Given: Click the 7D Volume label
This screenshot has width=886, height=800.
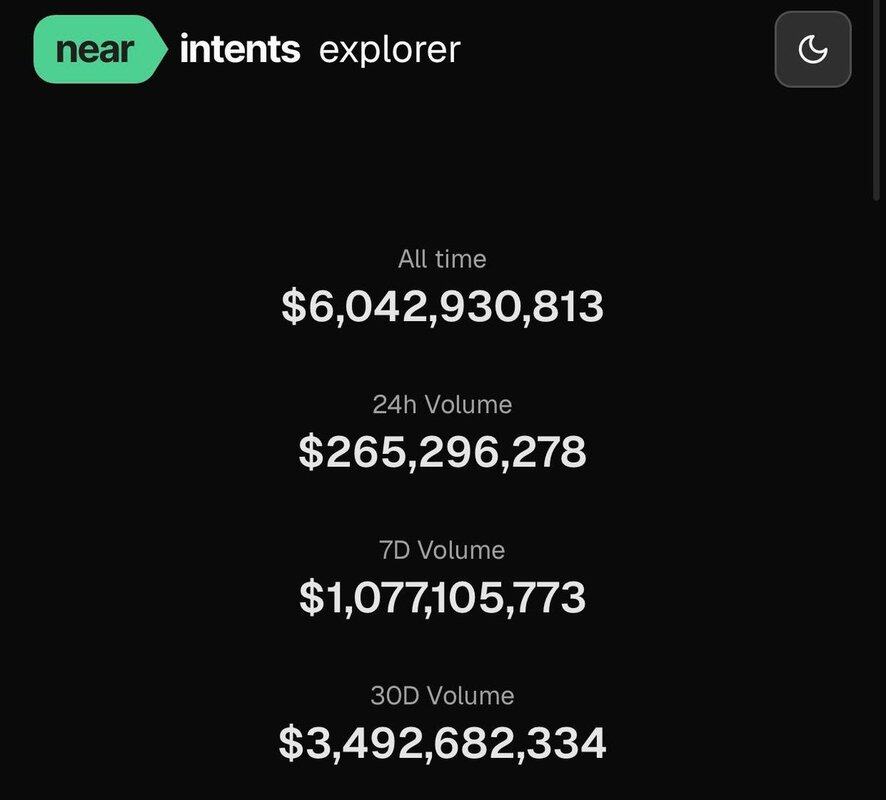Looking at the screenshot, I should (x=442, y=550).
